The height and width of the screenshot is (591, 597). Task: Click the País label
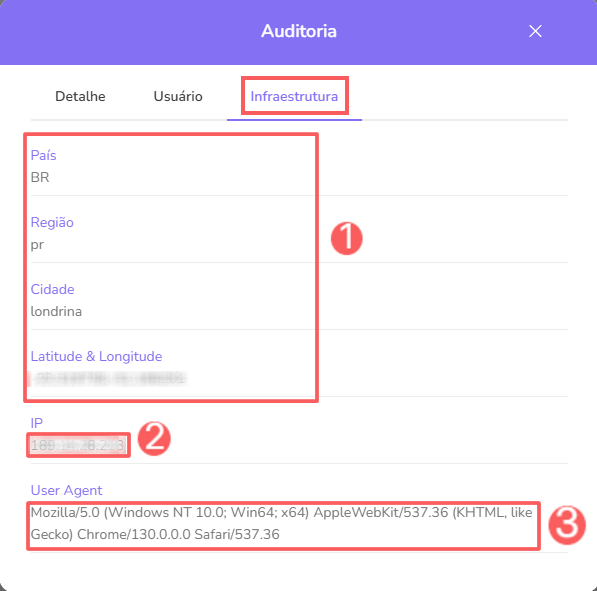[43, 155]
